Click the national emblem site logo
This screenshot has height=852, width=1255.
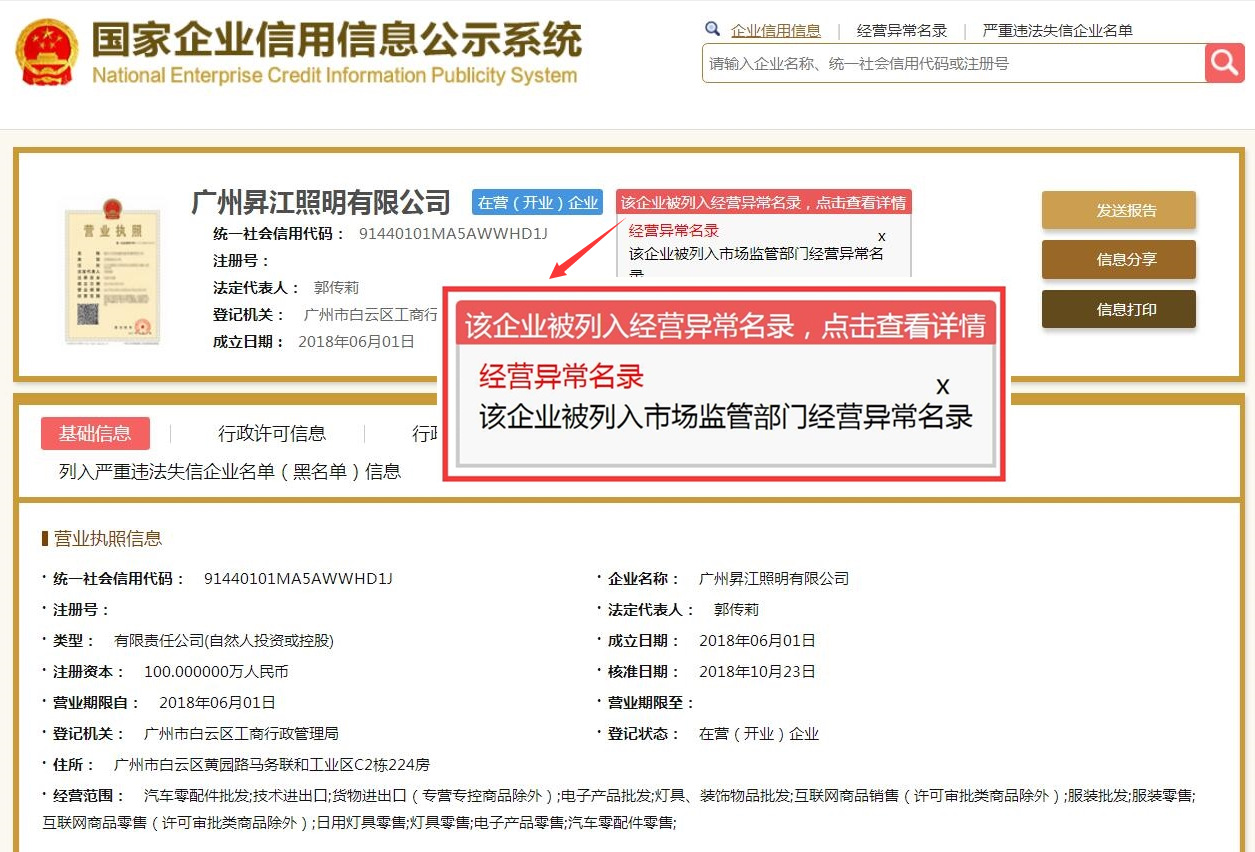coord(45,52)
